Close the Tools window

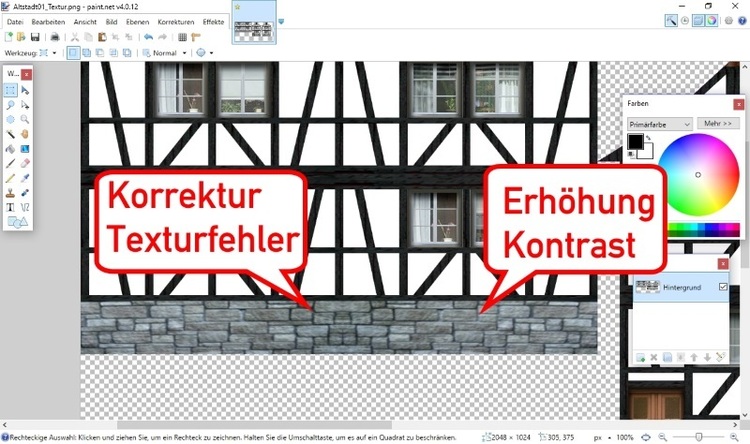point(26,74)
